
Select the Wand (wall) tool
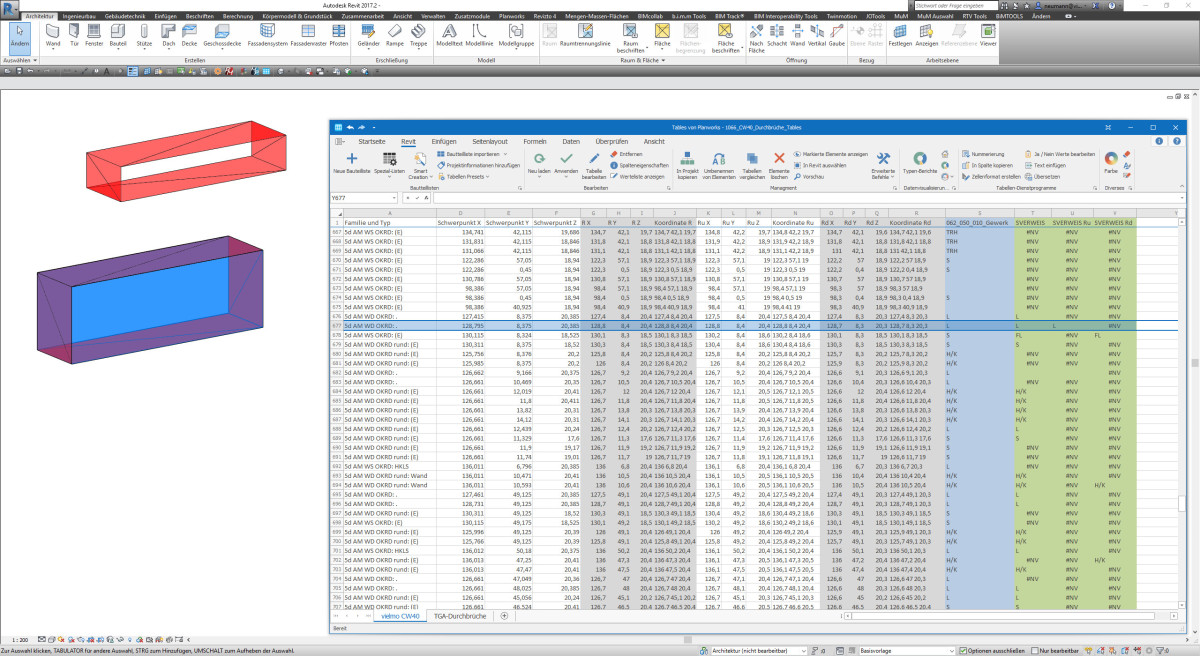[x=53, y=34]
